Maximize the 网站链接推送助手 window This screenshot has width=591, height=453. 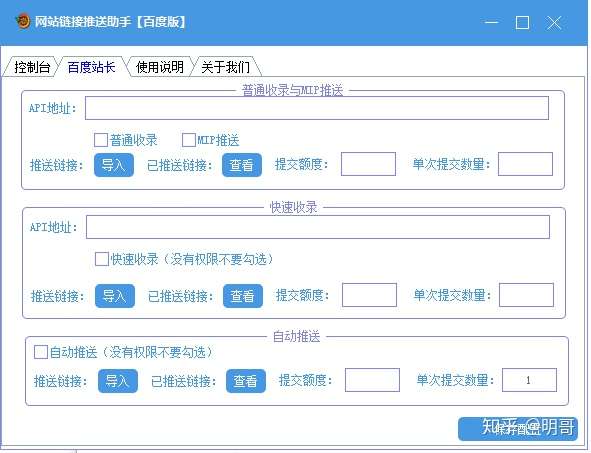click(522, 22)
